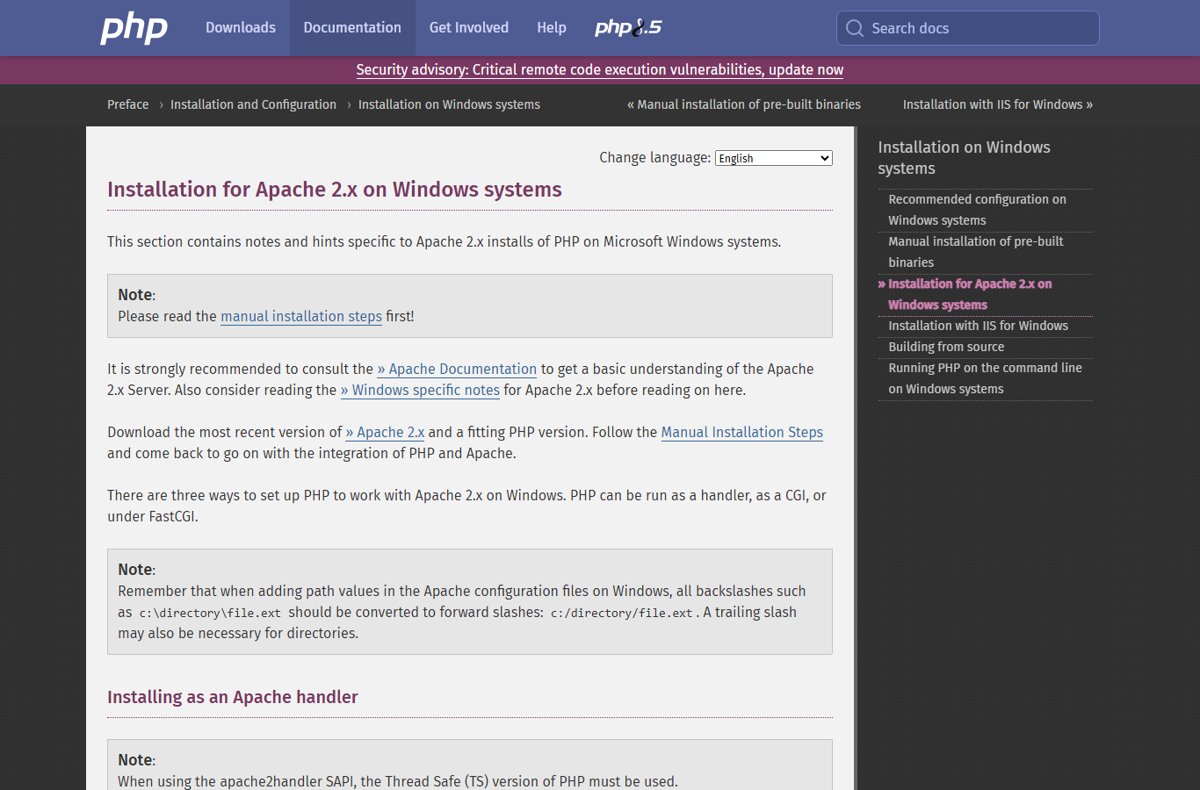
Task: Open the Get Involved menu item
Action: (x=469, y=28)
